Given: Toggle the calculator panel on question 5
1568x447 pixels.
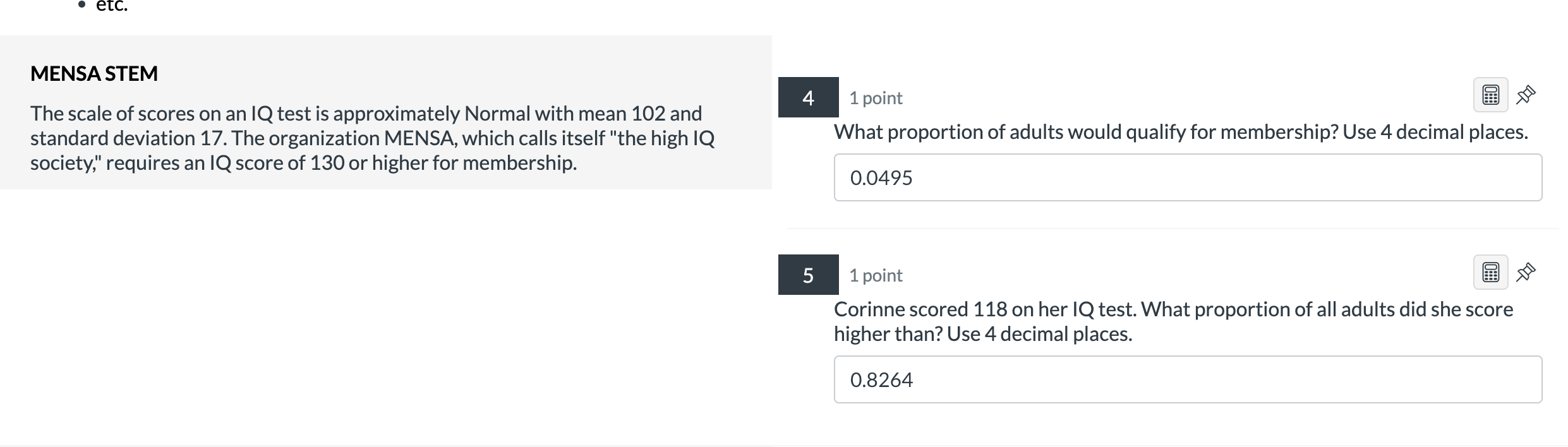Looking at the screenshot, I should click(1491, 273).
